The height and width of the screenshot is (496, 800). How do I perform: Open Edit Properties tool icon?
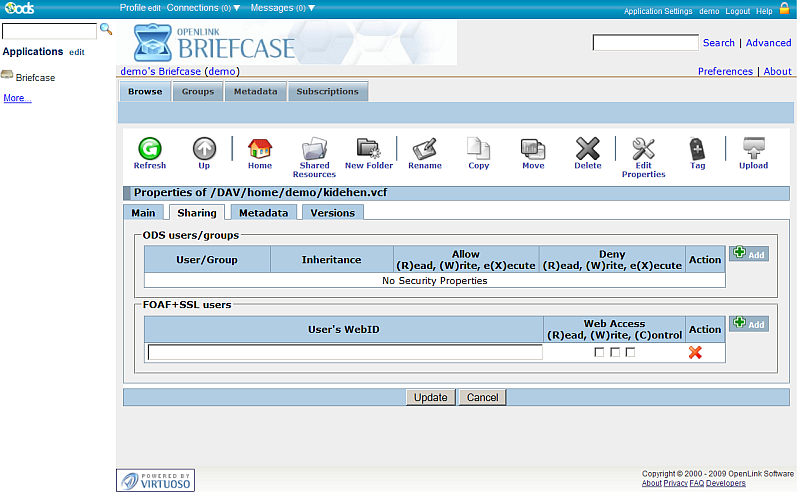coord(643,149)
